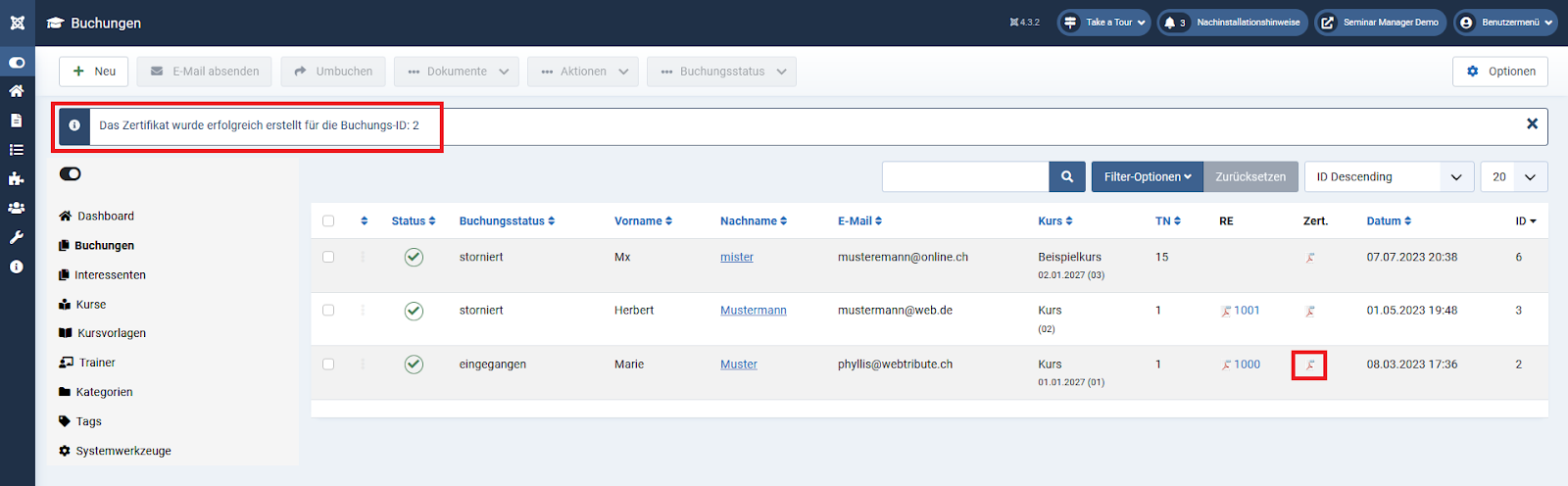Sort table by Status column
Viewport: 1568px width, 486px height.
(x=414, y=221)
